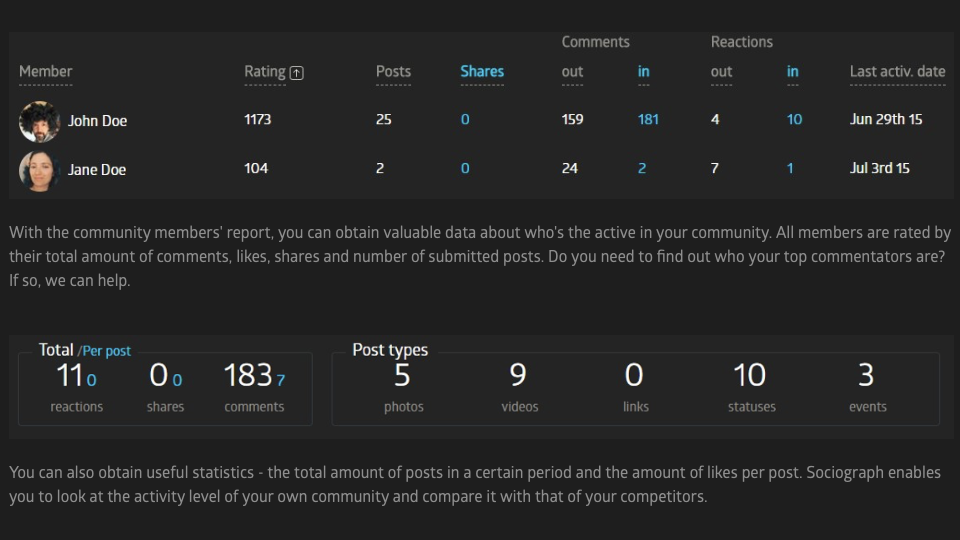
Task: Sort table by Posts column
Action: tap(393, 72)
